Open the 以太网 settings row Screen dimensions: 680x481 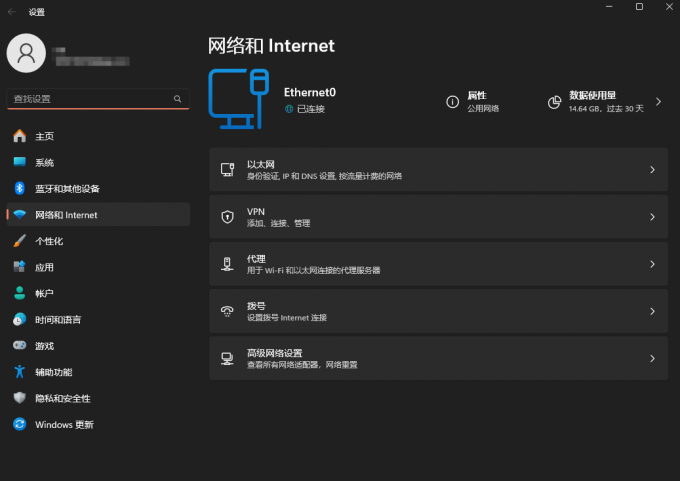pyautogui.click(x=438, y=169)
